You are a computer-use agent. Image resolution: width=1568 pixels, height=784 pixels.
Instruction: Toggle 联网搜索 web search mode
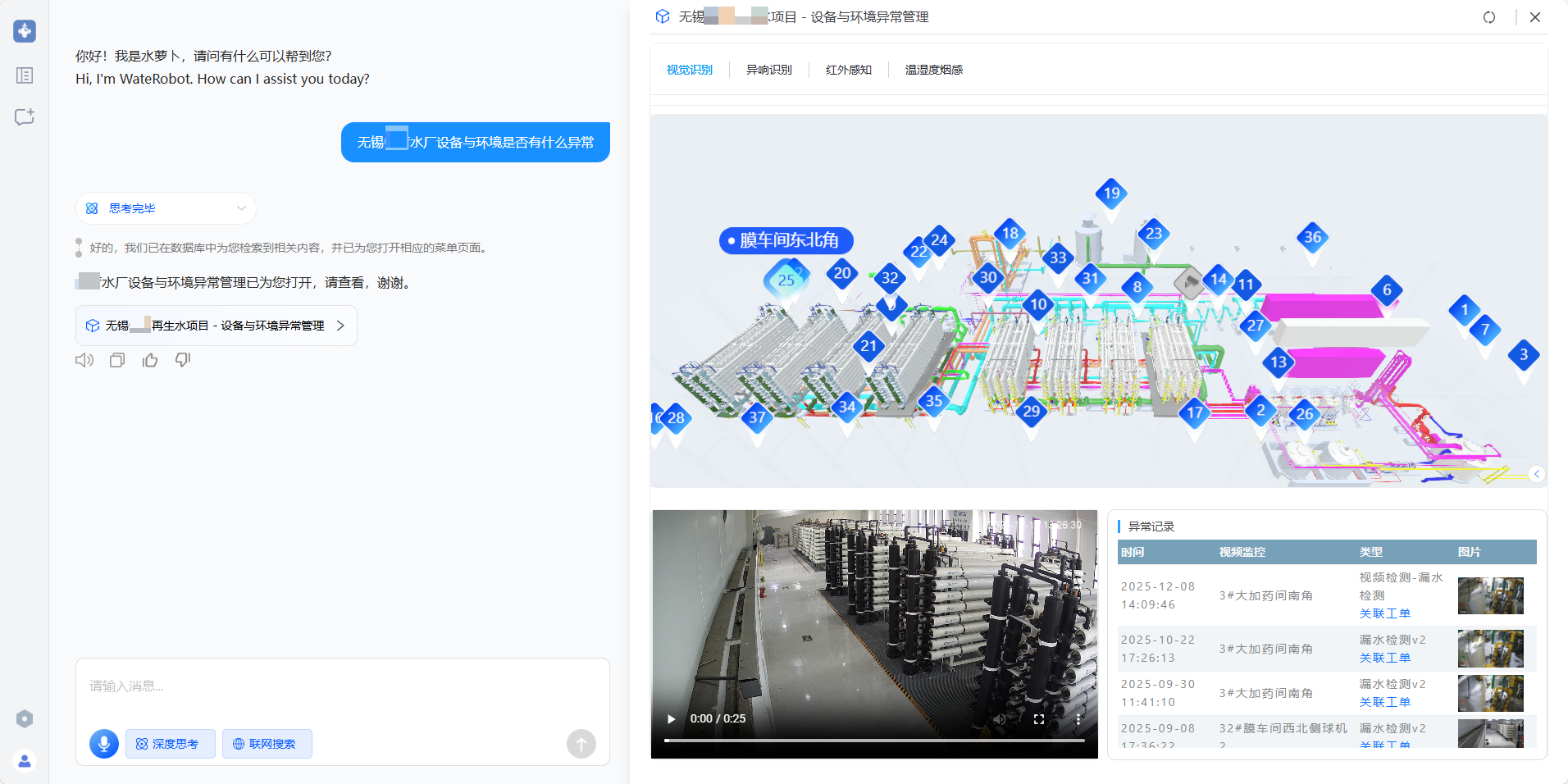[267, 744]
